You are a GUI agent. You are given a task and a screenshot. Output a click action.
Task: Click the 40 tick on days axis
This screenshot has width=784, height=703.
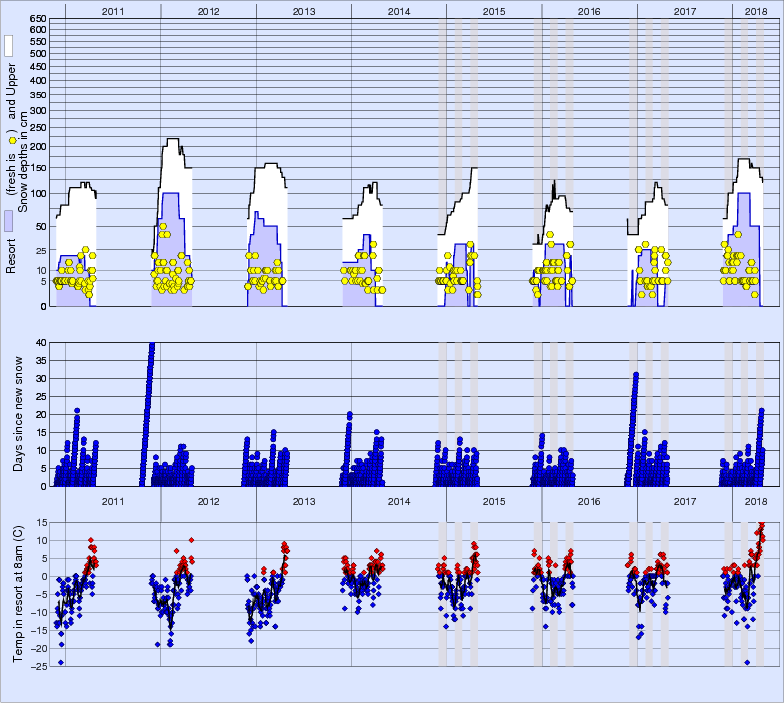coord(41,343)
